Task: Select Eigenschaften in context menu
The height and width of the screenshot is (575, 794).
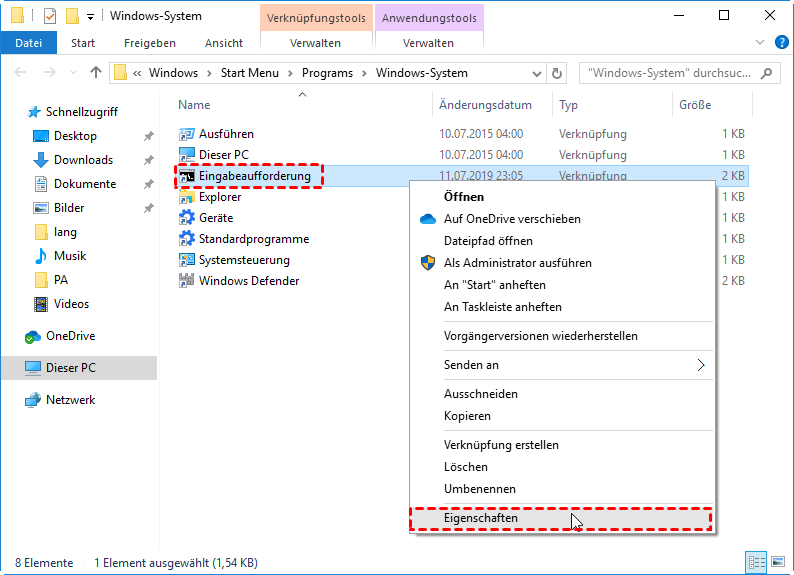Action: pyautogui.click(x=561, y=519)
